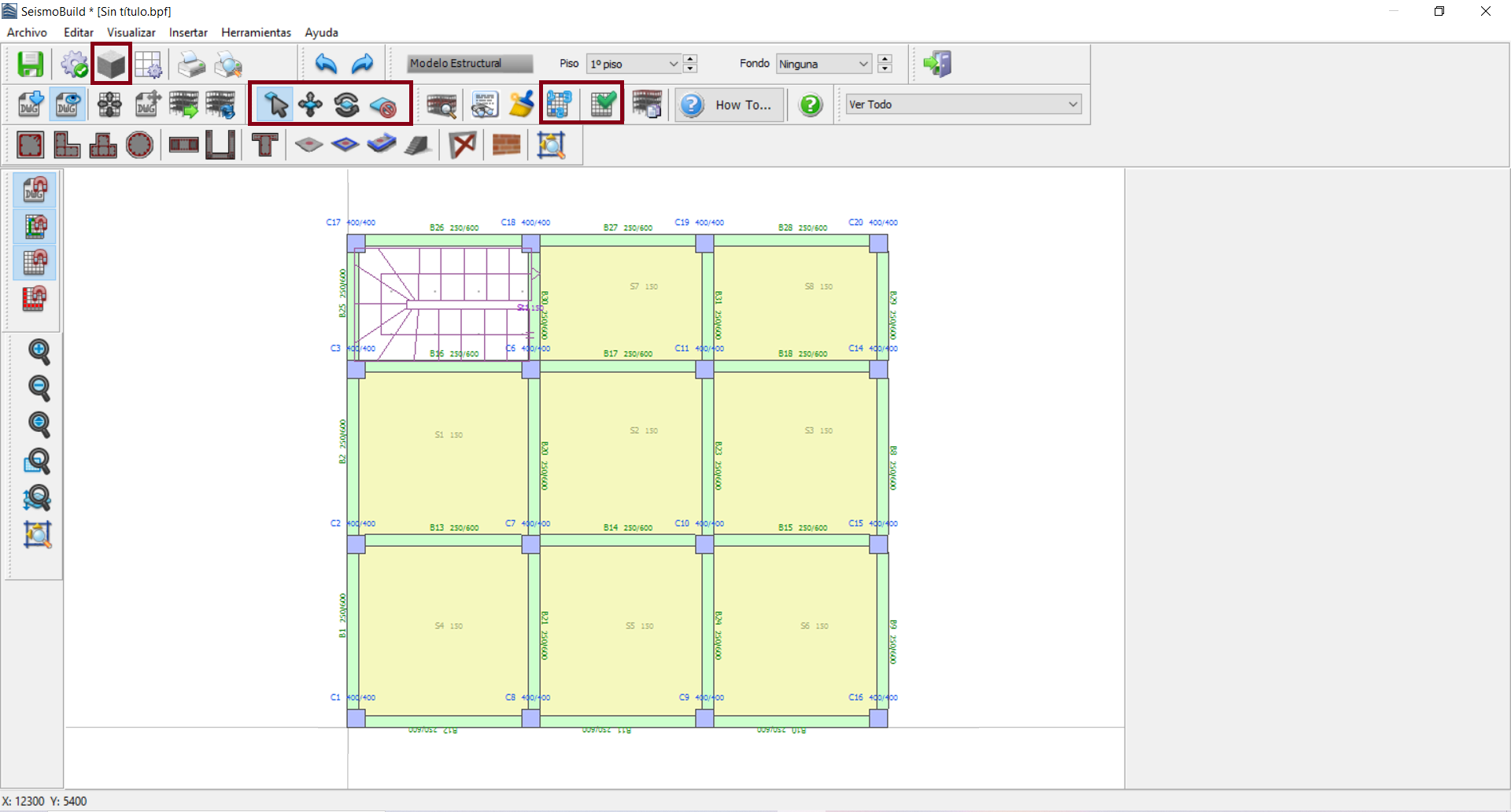
Task: Expand the Fondo Ninguna dropdown
Action: pyautogui.click(x=823, y=64)
